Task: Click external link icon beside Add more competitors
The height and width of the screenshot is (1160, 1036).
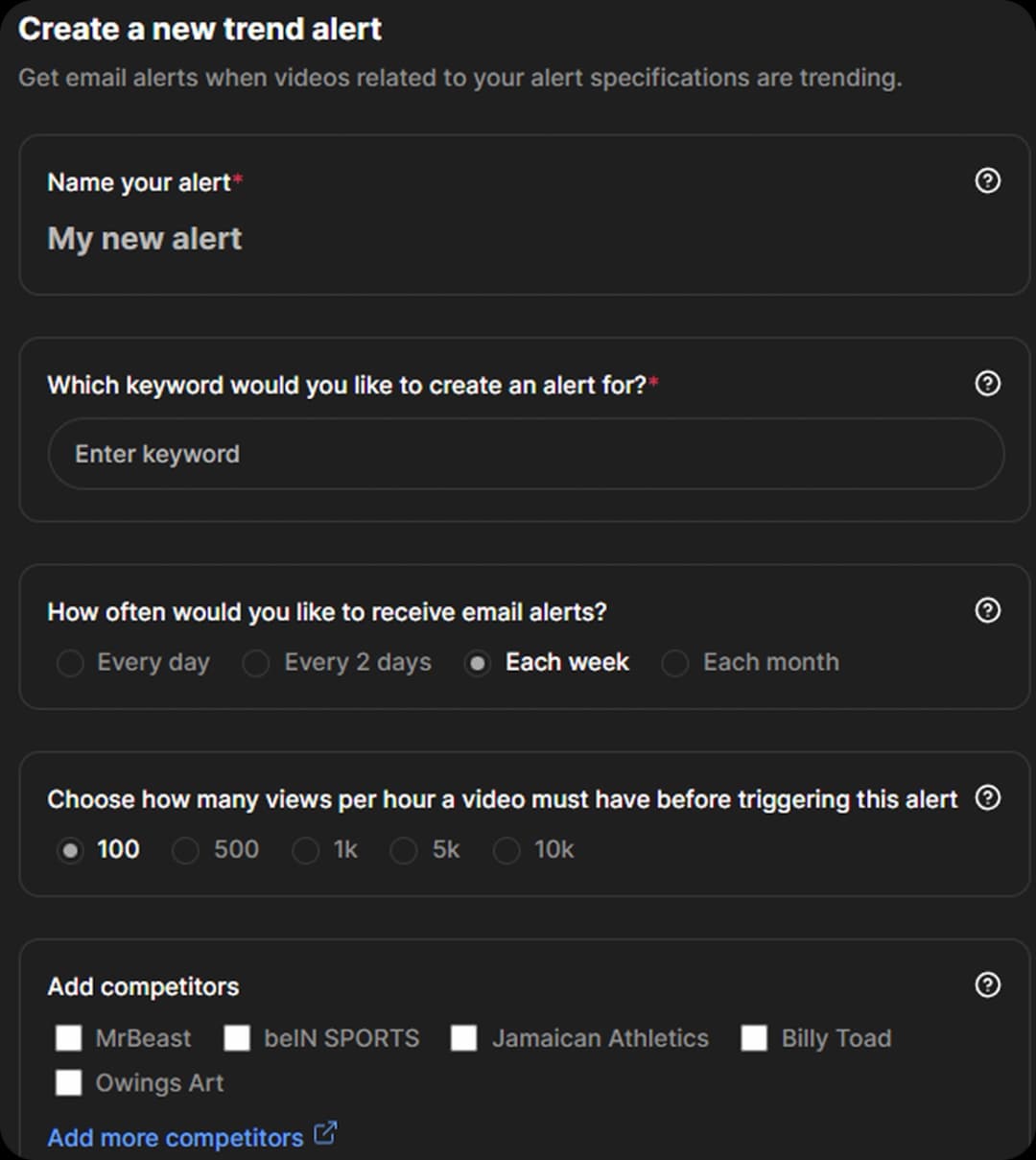Action: point(326,1133)
